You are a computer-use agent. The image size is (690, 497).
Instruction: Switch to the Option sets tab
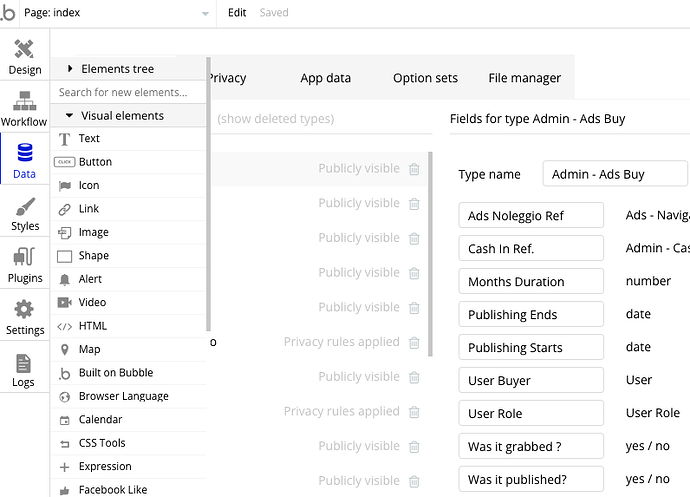(425, 78)
